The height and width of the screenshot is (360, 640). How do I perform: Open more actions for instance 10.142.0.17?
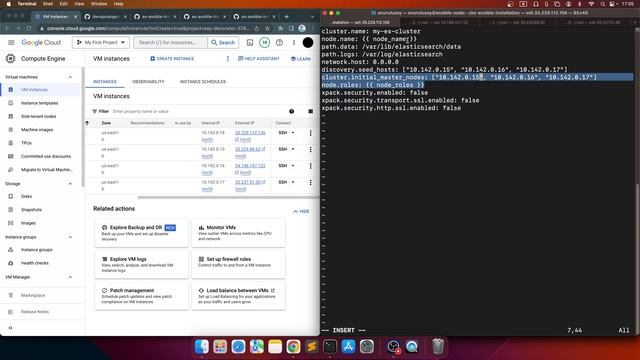point(311,182)
